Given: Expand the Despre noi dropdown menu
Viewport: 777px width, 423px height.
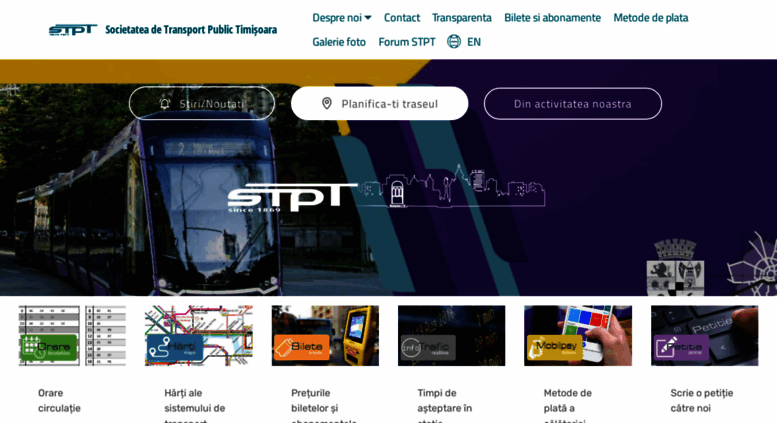Looking at the screenshot, I should pos(341,18).
